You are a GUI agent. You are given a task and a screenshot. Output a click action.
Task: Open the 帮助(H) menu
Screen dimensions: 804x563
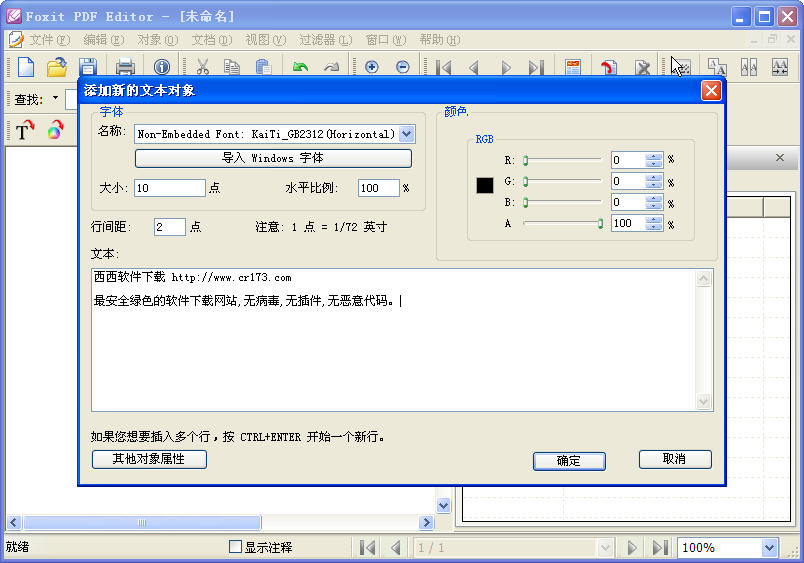(439, 39)
